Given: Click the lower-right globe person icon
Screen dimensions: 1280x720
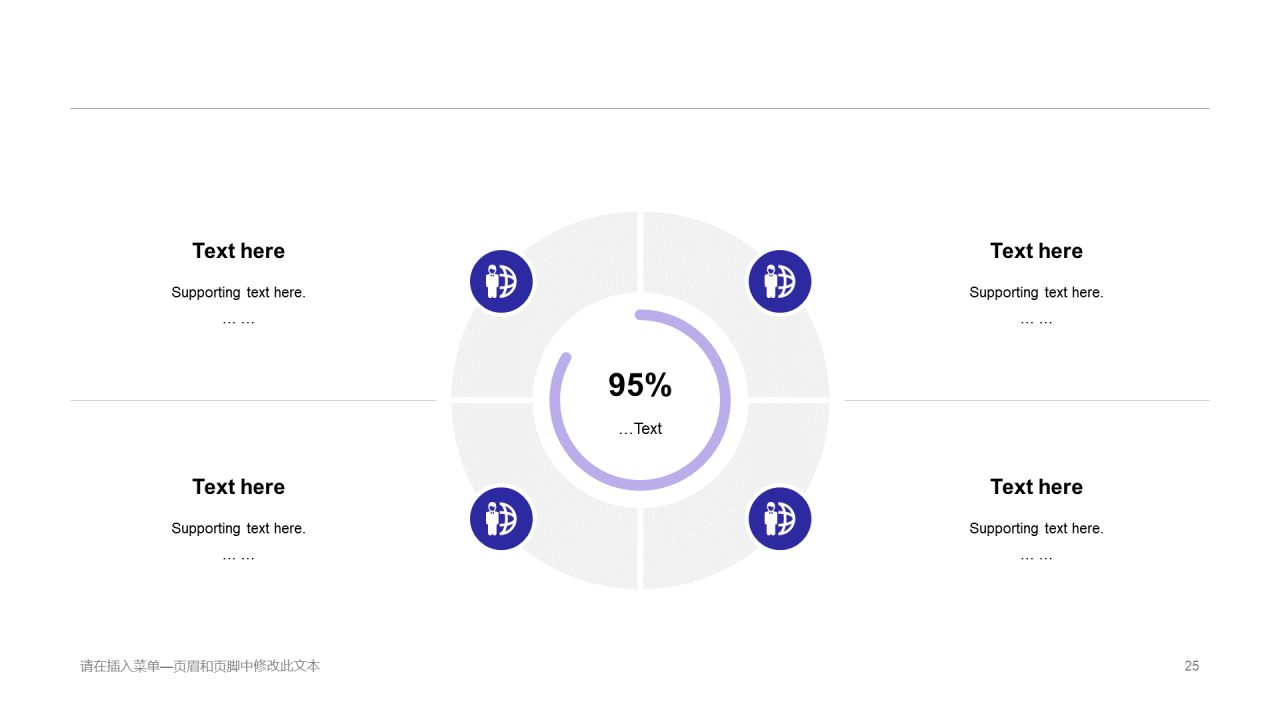Looking at the screenshot, I should 780,518.
